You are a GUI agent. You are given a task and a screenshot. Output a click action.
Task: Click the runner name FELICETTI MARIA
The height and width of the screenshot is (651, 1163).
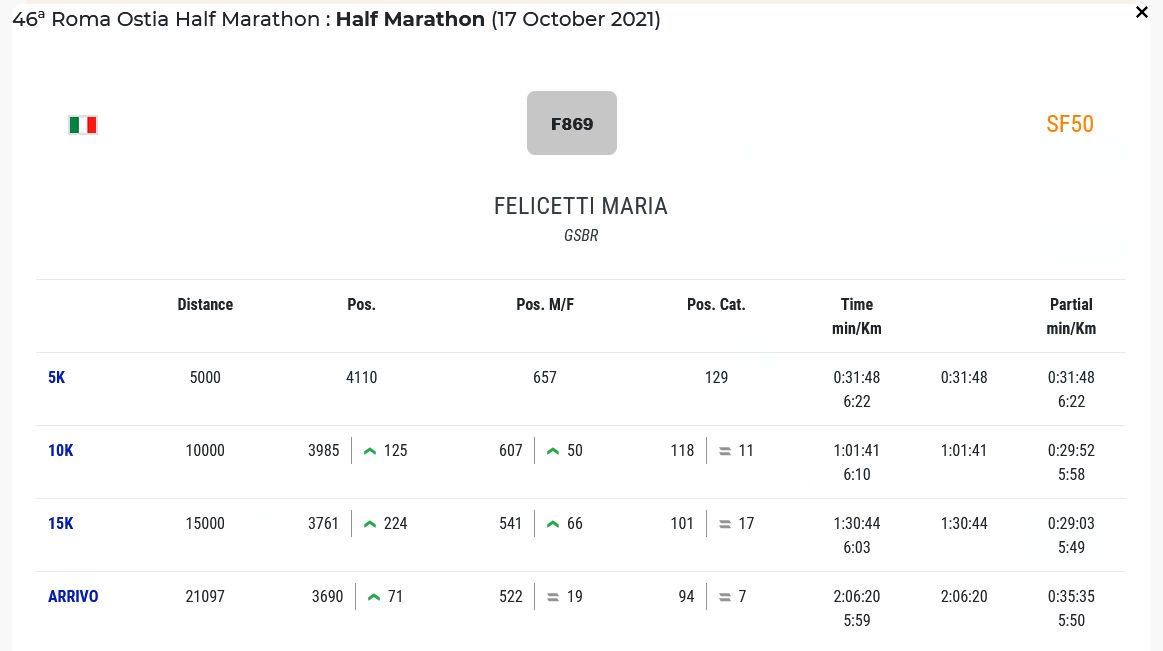click(x=580, y=206)
